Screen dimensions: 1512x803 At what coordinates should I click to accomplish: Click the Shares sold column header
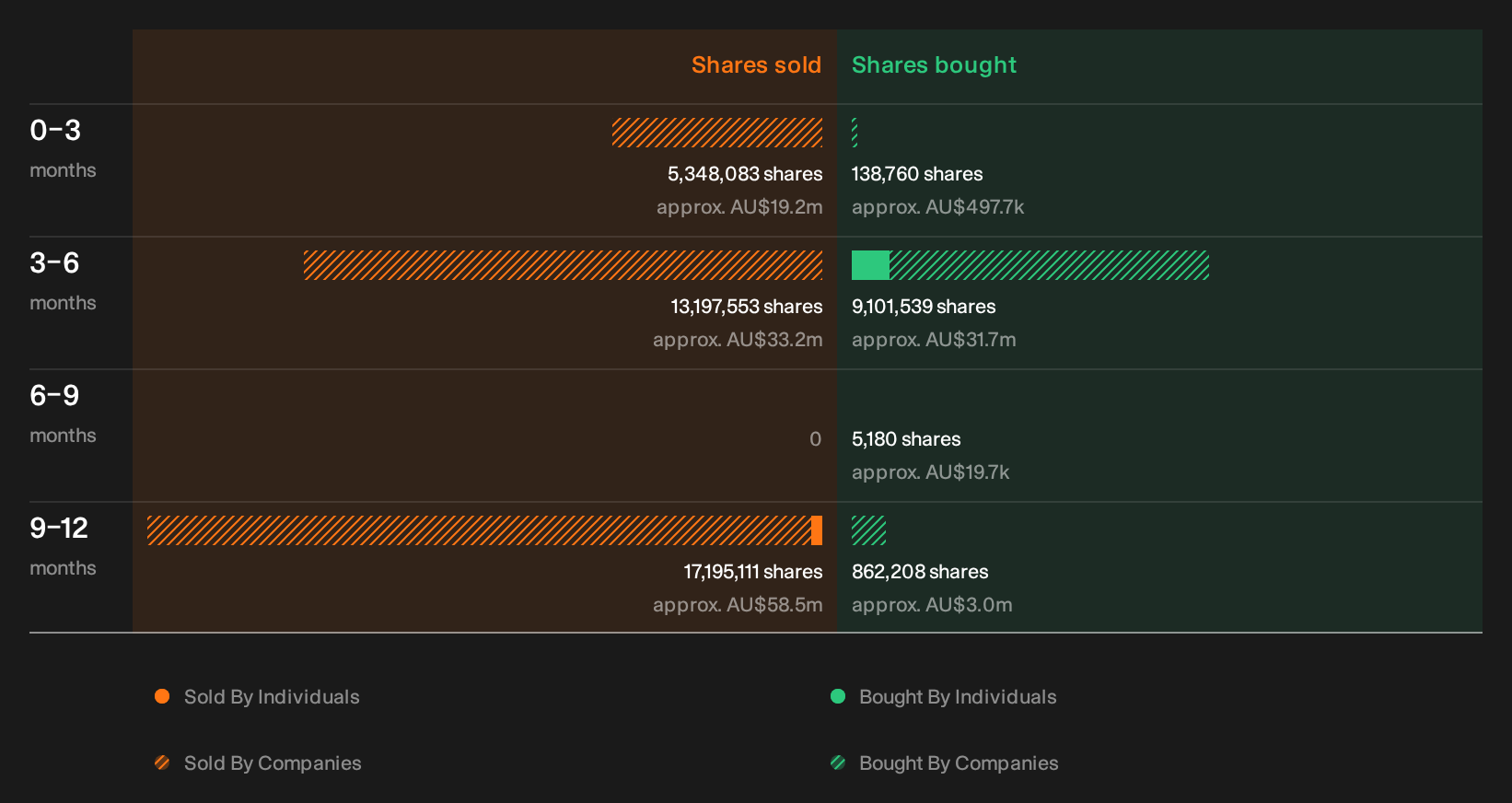pyautogui.click(x=756, y=65)
